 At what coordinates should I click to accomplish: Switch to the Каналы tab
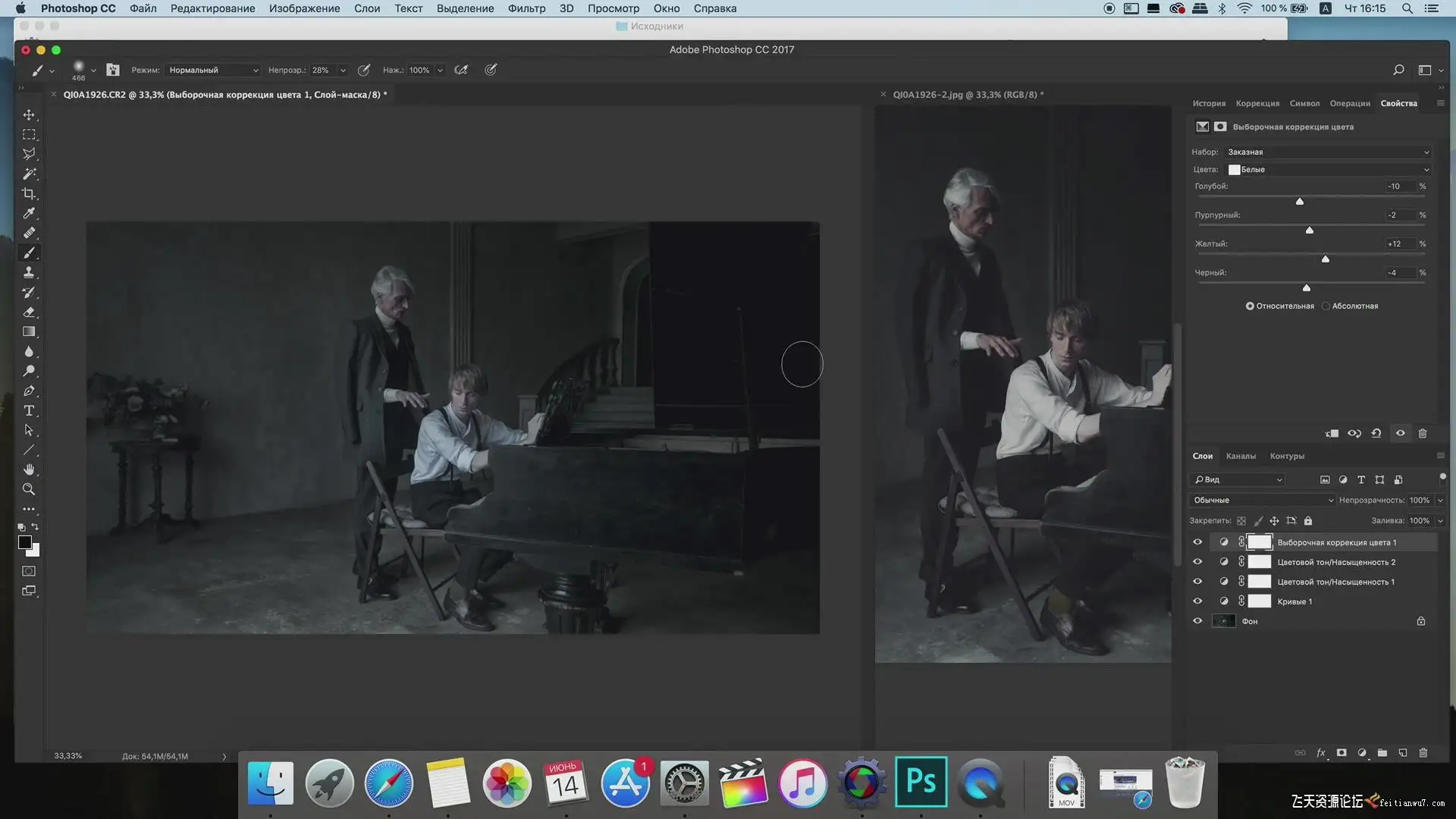1241,456
